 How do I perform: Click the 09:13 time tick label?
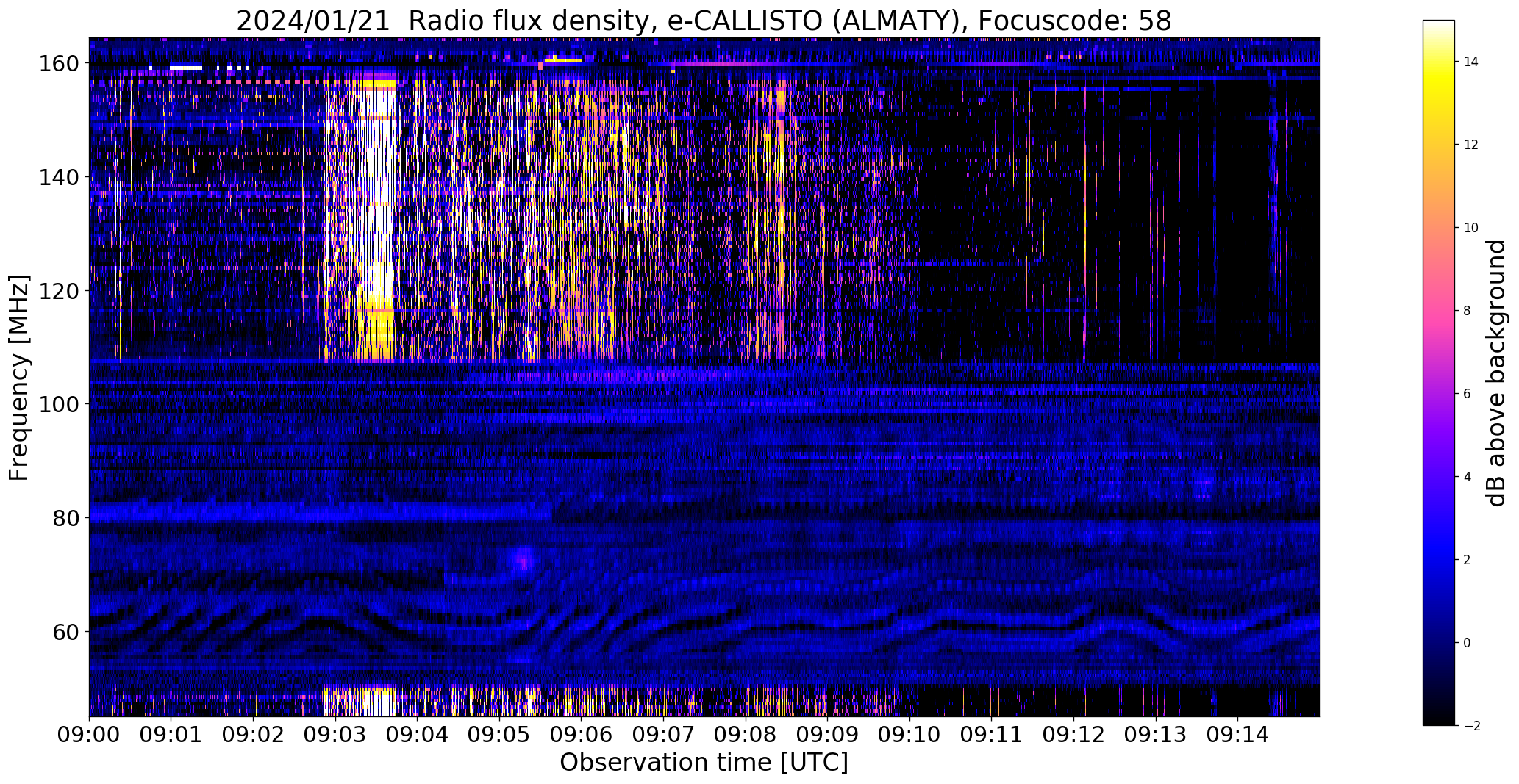pos(1155,735)
